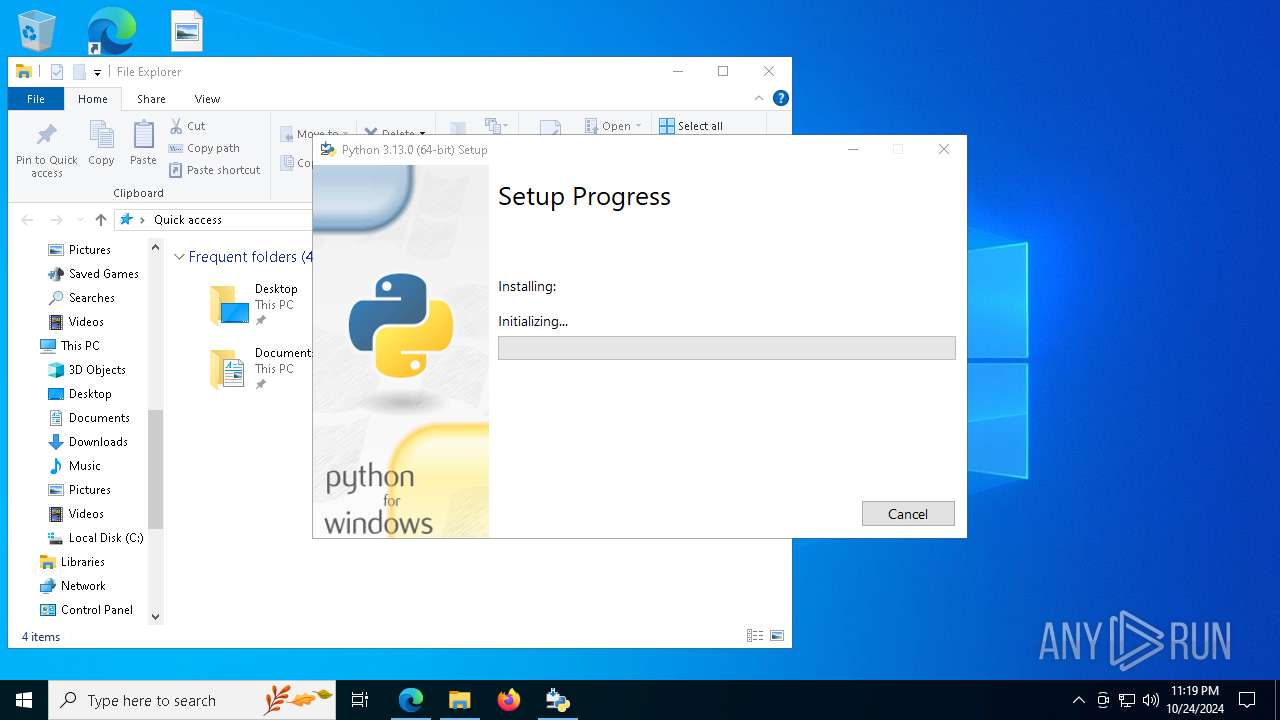The width and height of the screenshot is (1280, 720).
Task: Open File Explorer from the taskbar
Action: [x=460, y=700]
